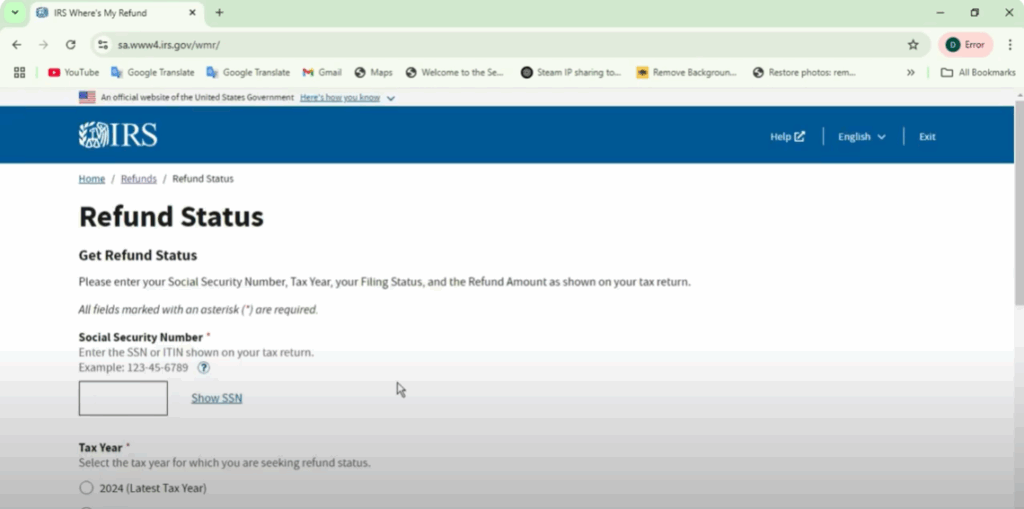Open the Remove Background bookmark
The image size is (1024, 509).
(687, 73)
